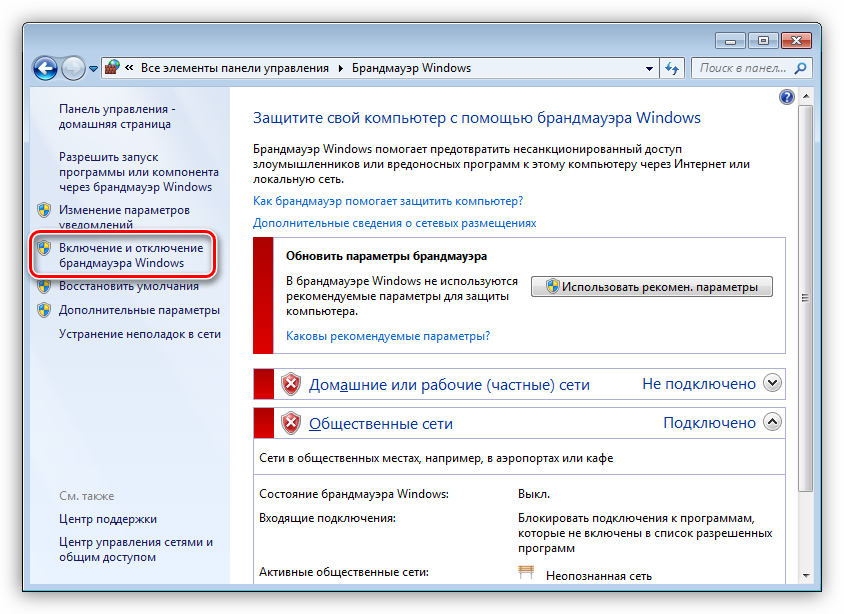
Task: Open Дополнительные параметры link
Action: click(x=139, y=310)
